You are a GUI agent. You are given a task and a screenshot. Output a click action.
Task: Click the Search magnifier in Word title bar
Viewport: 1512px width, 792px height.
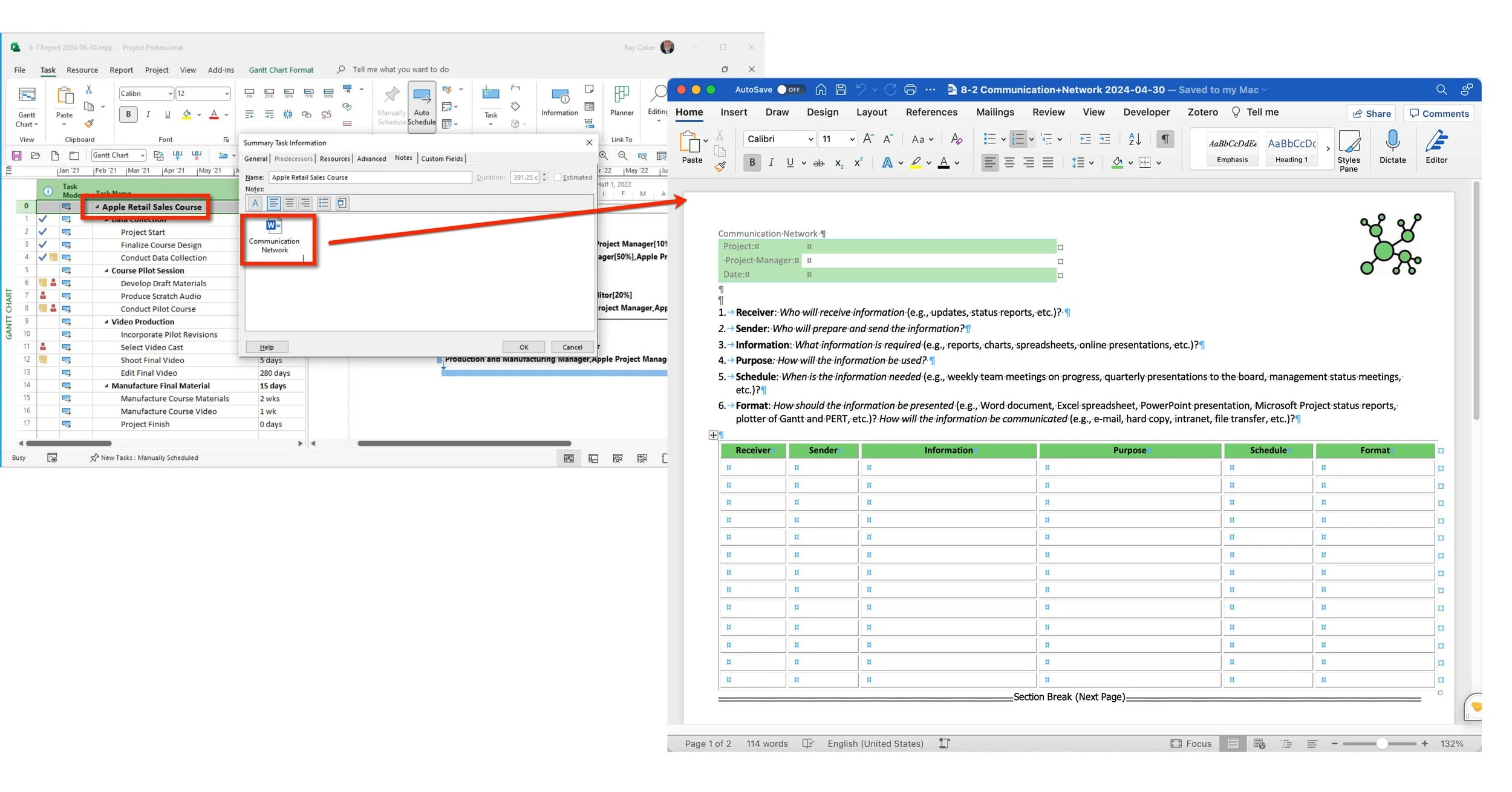coord(1441,90)
